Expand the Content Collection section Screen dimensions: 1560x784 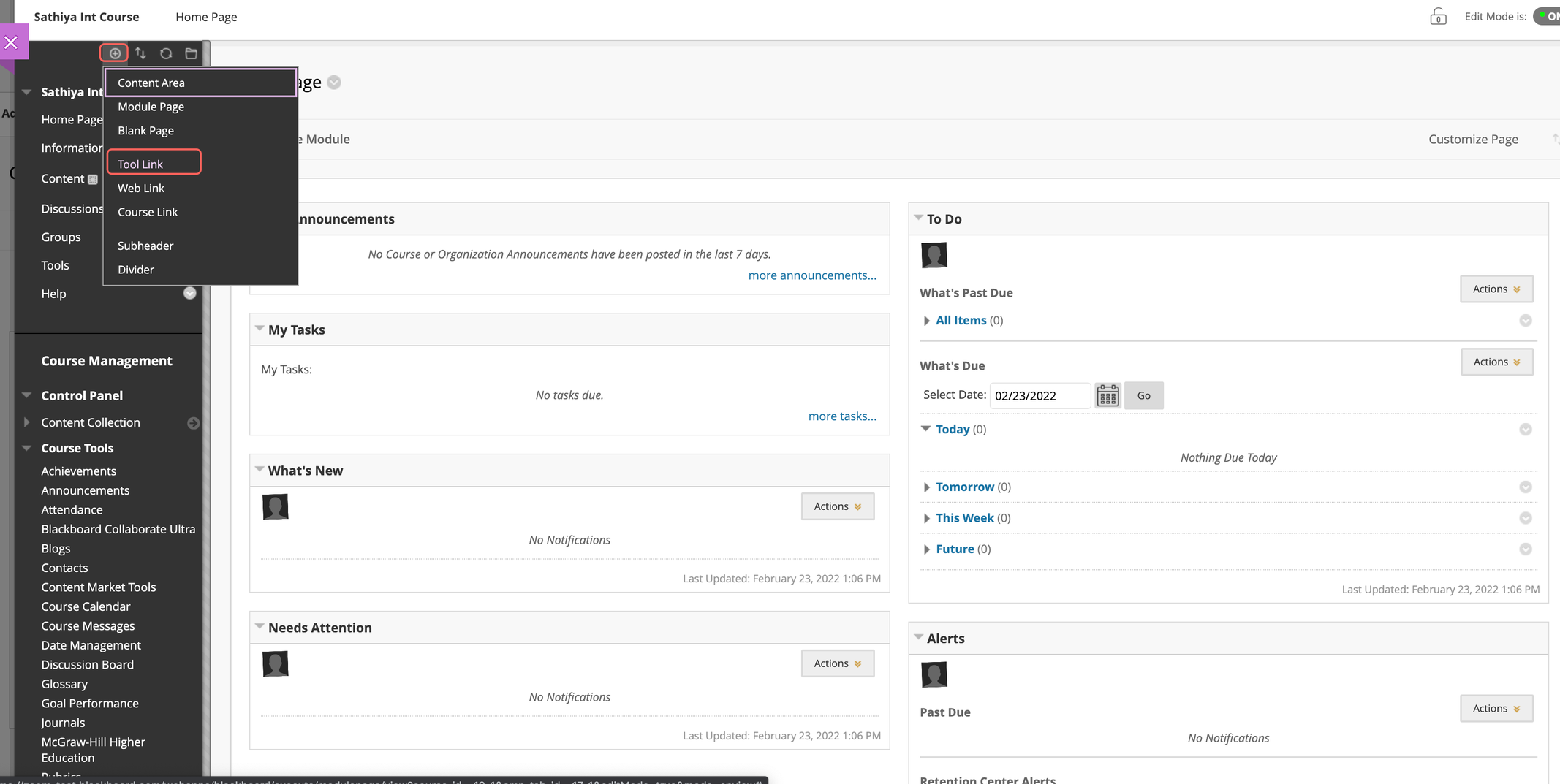[x=27, y=422]
